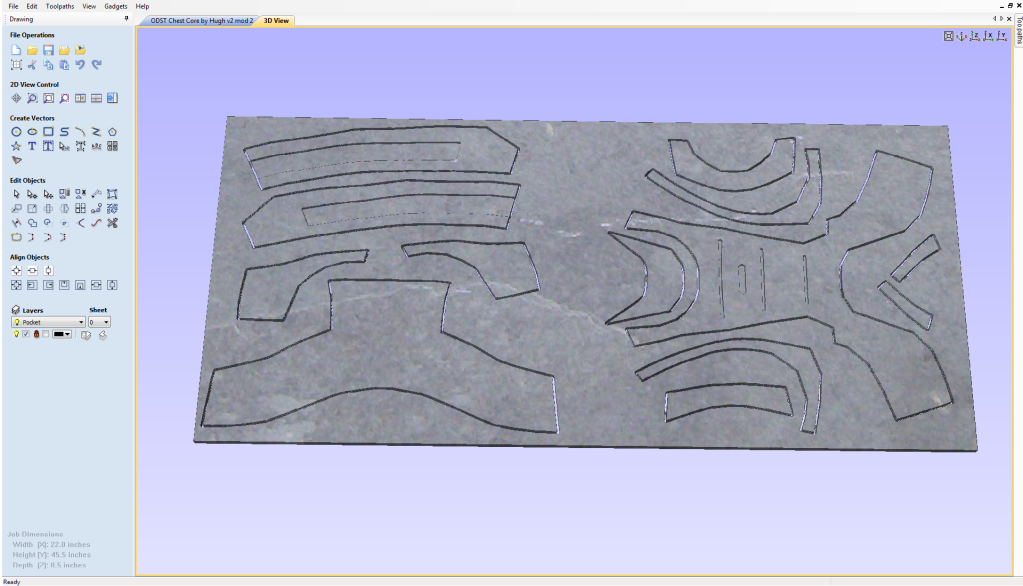1023x586 pixels.
Task: Redo the last undone action
Action: (x=97, y=65)
